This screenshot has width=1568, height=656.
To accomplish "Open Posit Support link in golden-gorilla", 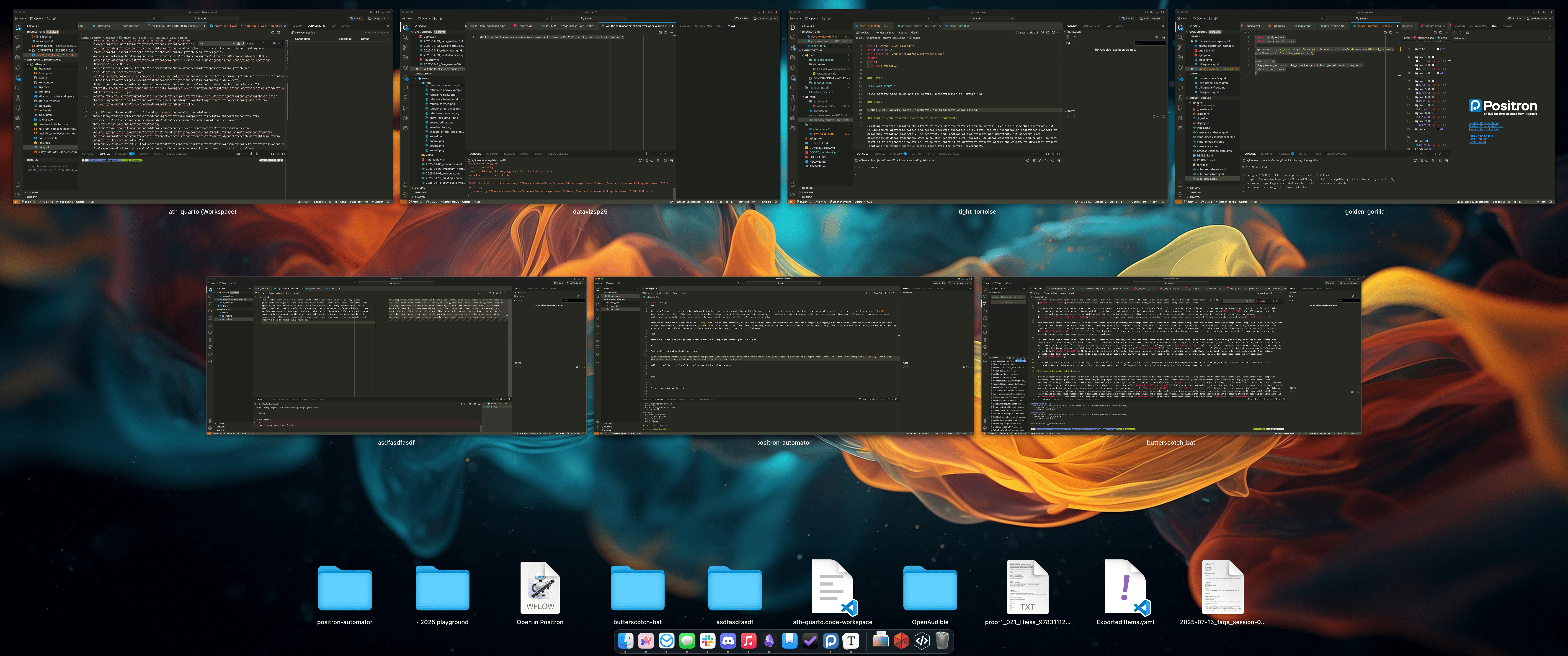I will pos(1477,142).
